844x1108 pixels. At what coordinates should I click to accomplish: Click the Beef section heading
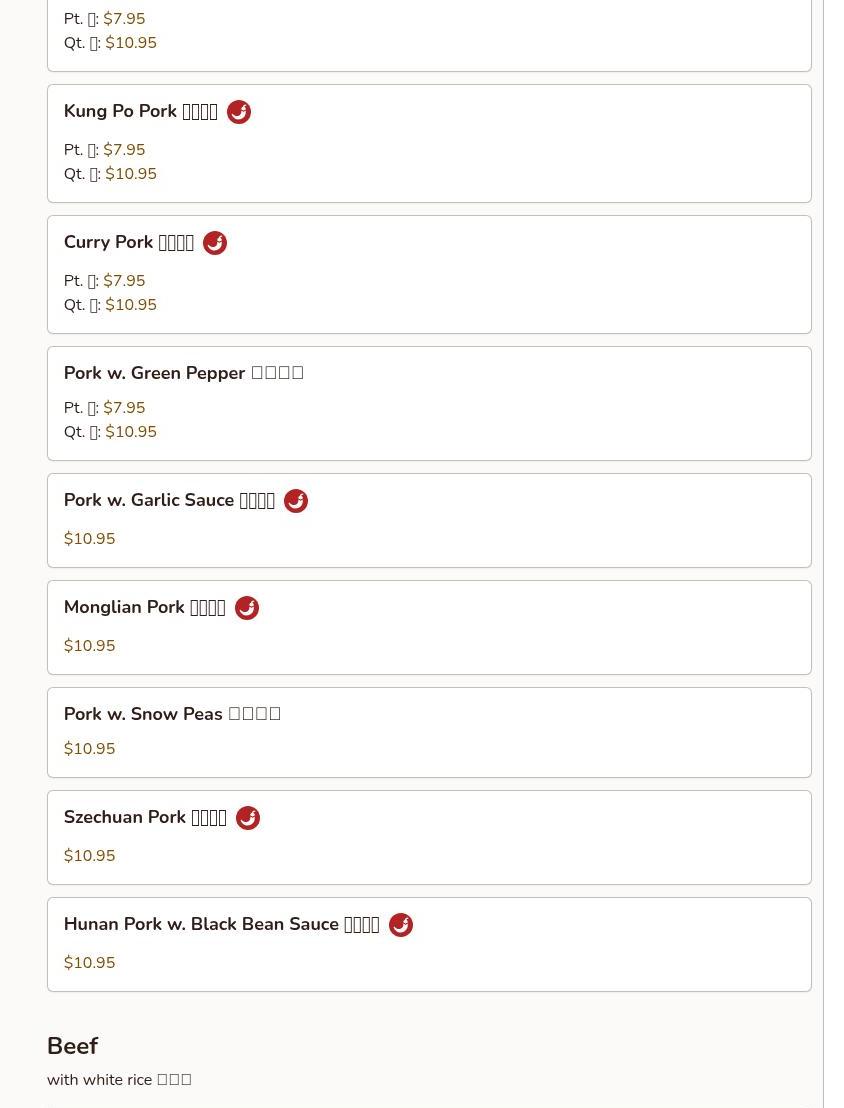[x=72, y=1046]
